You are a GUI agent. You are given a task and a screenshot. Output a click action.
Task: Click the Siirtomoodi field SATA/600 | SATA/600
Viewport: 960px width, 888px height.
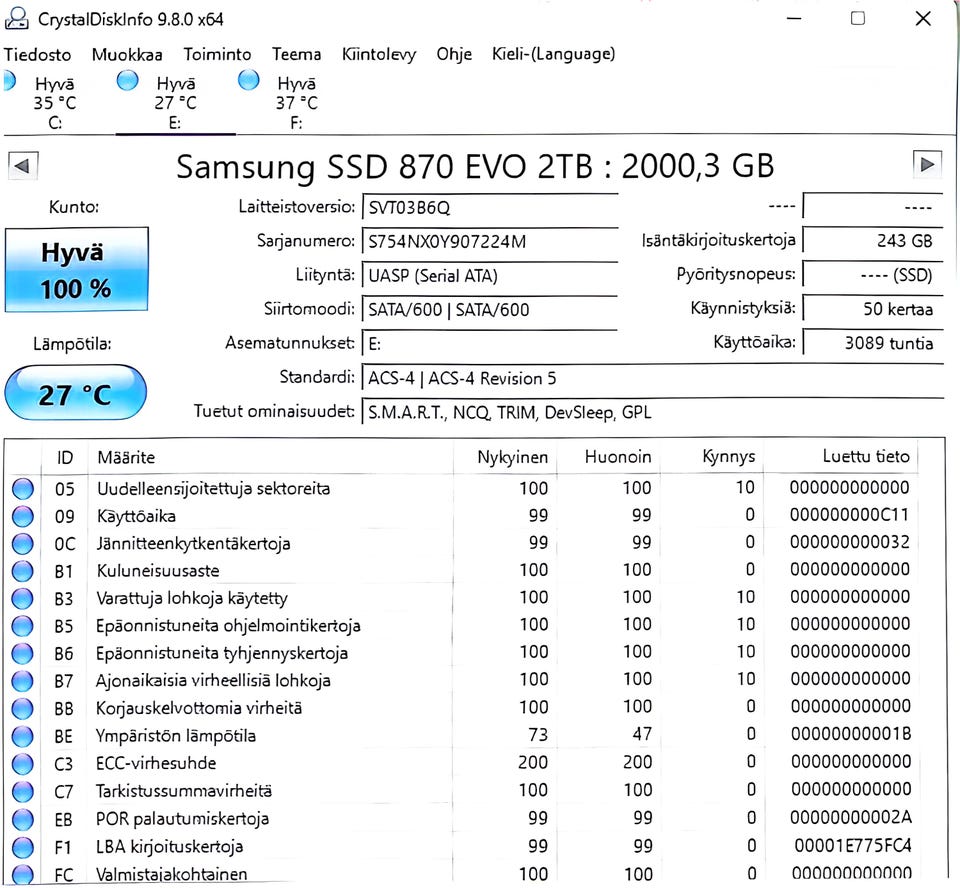click(490, 310)
